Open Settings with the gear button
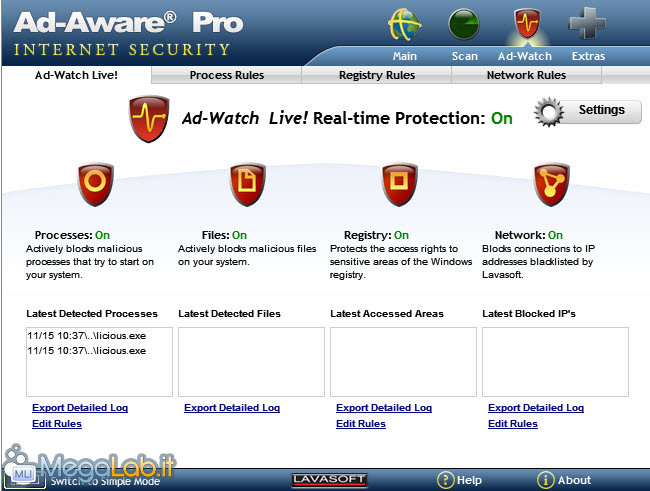The image size is (650, 491). tap(588, 111)
